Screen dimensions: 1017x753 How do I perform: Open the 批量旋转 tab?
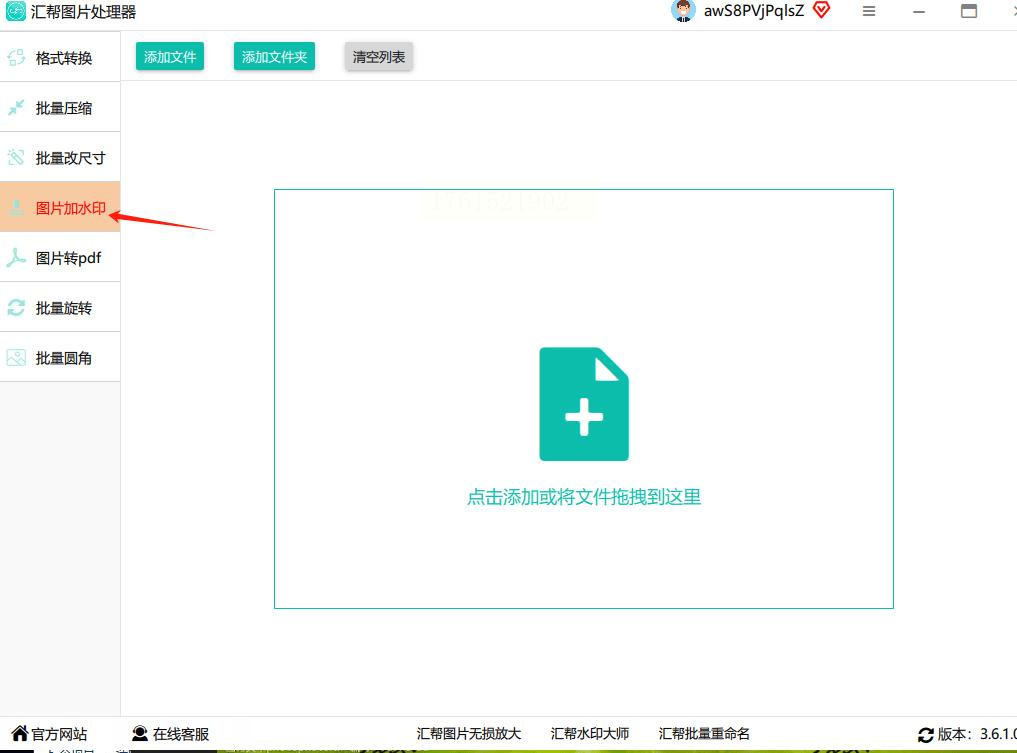coord(60,307)
